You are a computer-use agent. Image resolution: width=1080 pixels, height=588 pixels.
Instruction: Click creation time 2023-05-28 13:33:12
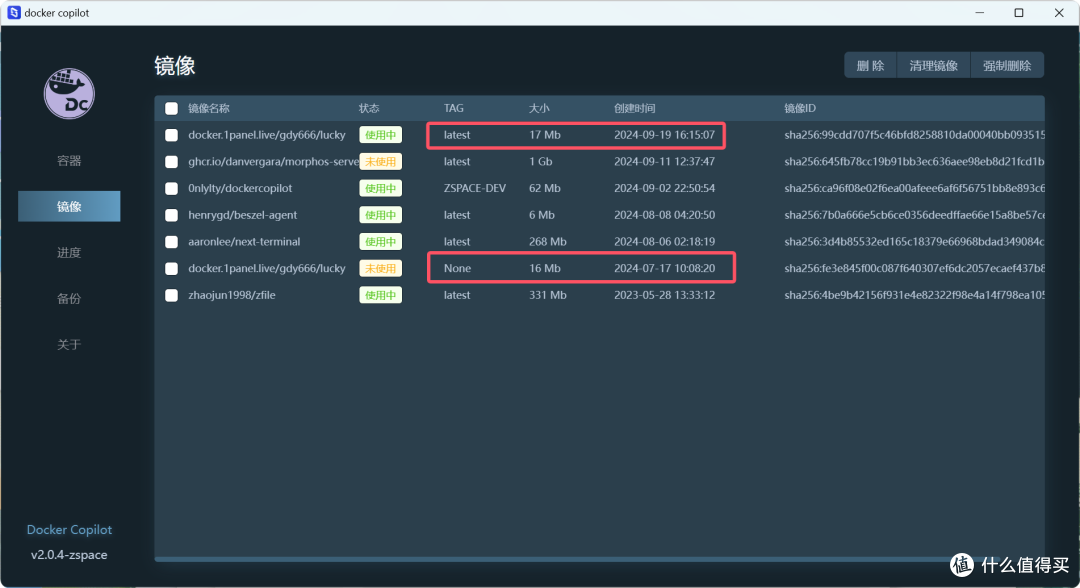tap(665, 295)
